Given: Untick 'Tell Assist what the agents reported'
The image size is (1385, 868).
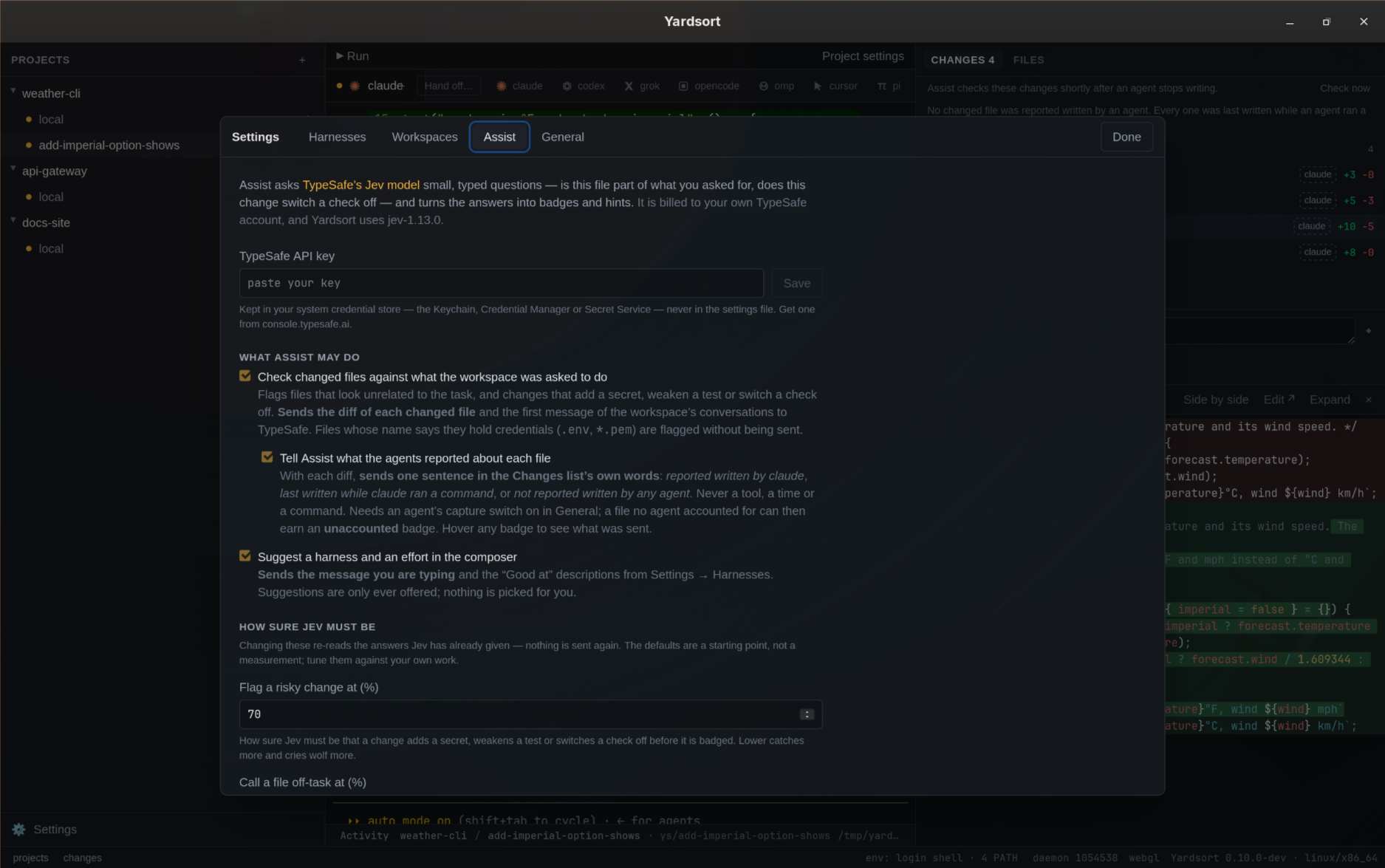Looking at the screenshot, I should click(267, 457).
